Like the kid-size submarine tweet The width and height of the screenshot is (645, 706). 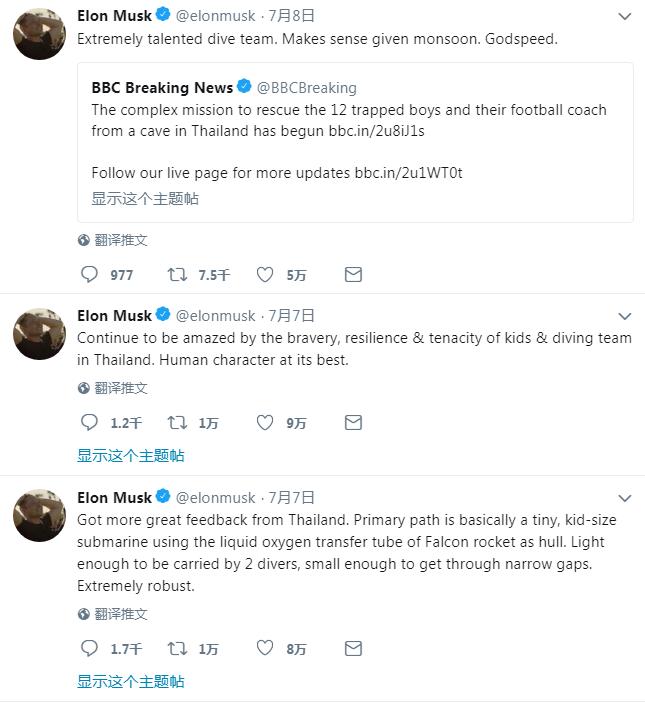[x=265, y=648]
